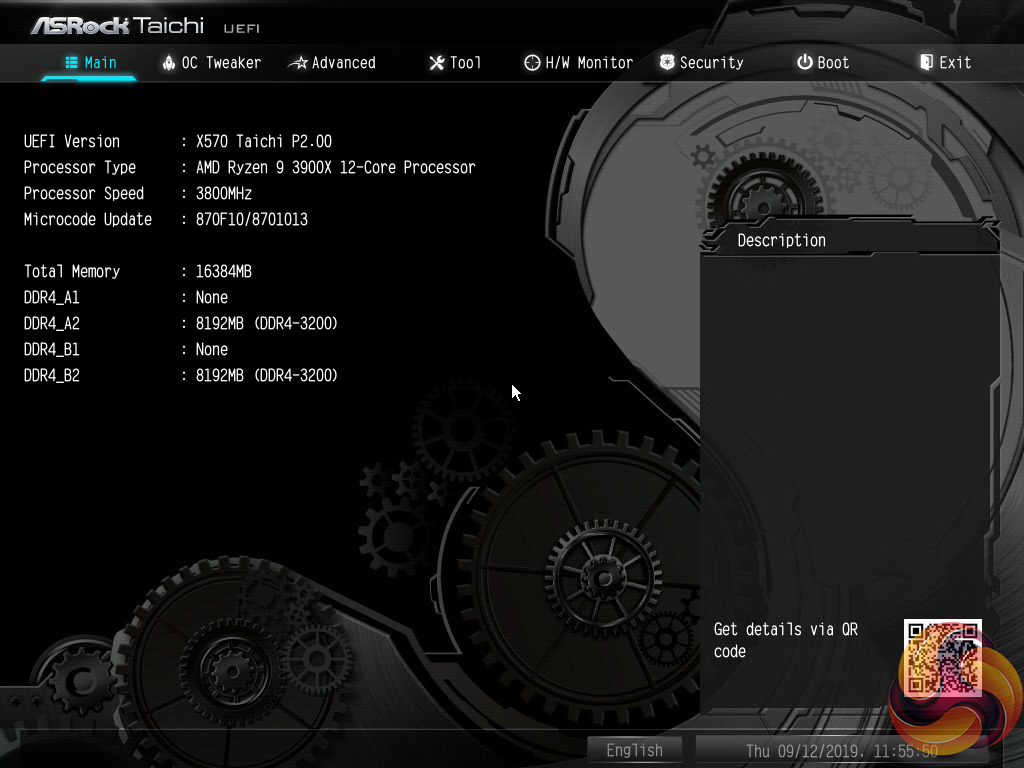Open the H/W Monitor tab
This screenshot has width=1024, height=768.
[579, 63]
